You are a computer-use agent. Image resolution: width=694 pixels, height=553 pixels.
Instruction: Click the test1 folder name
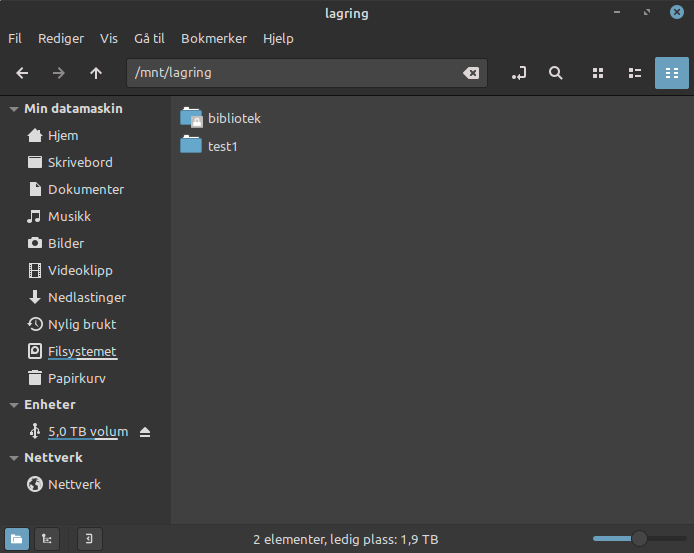223,147
